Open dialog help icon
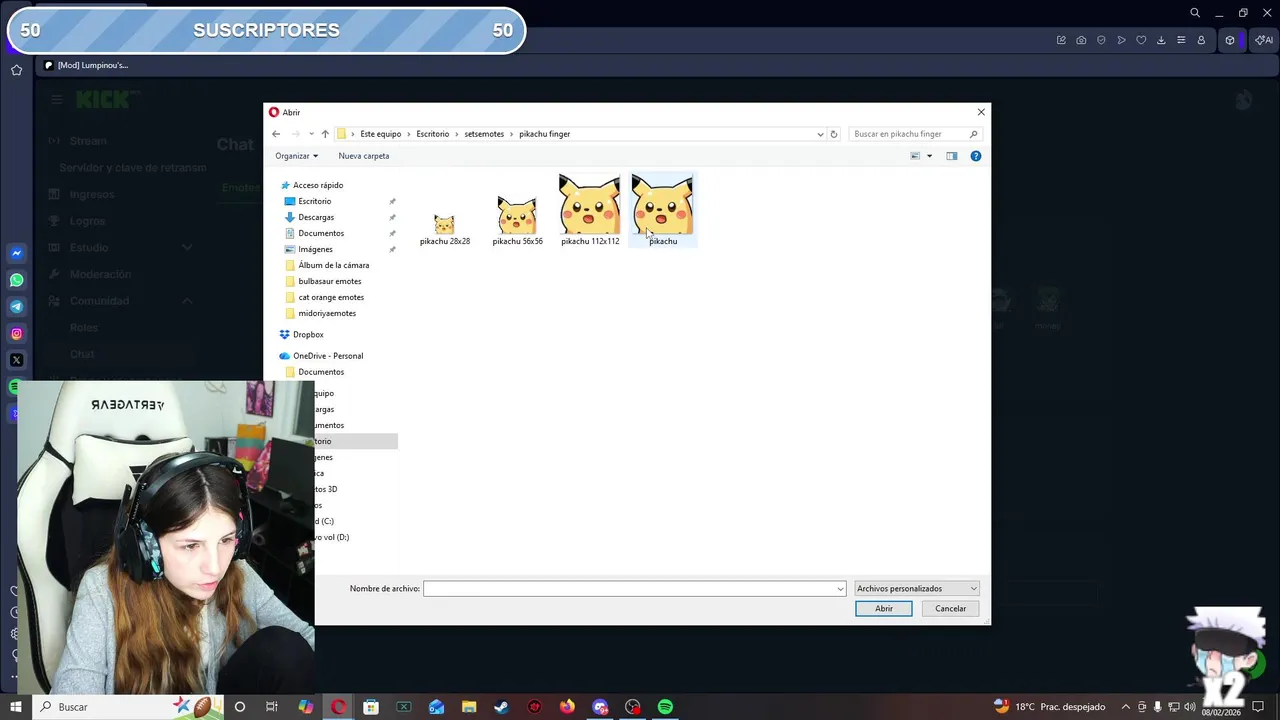 pyautogui.click(x=976, y=156)
